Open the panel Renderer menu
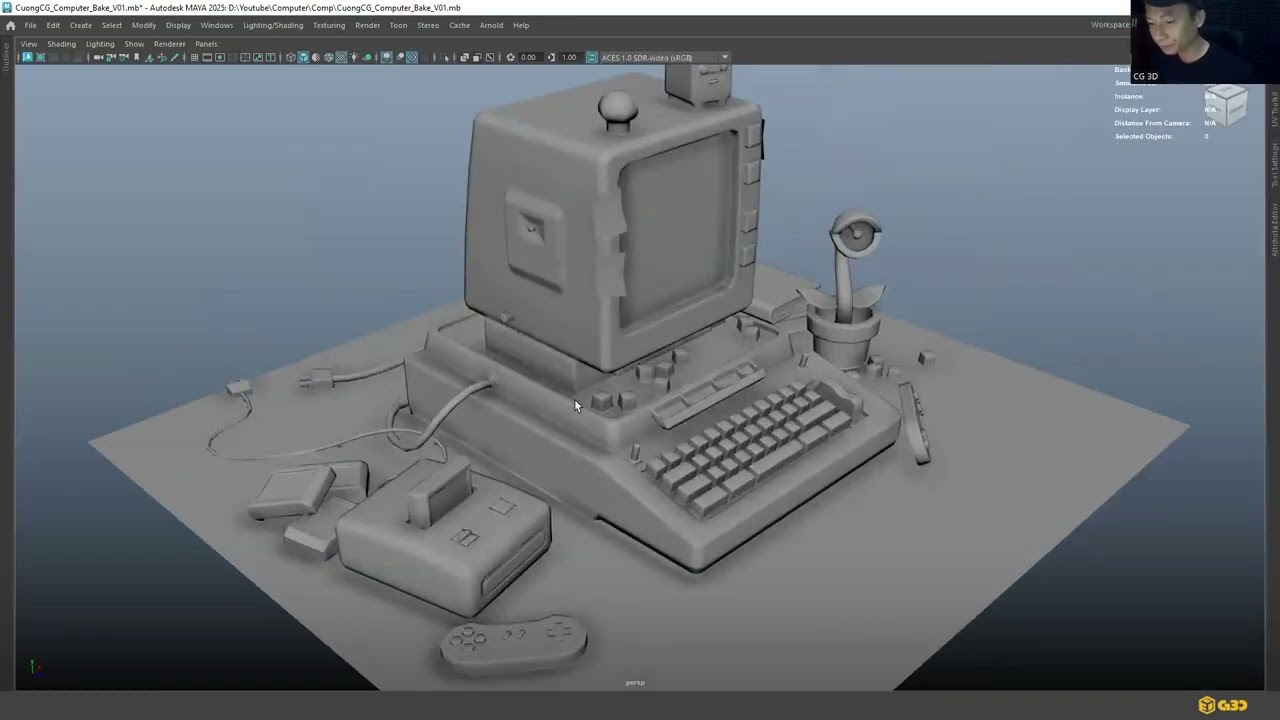 tap(169, 44)
